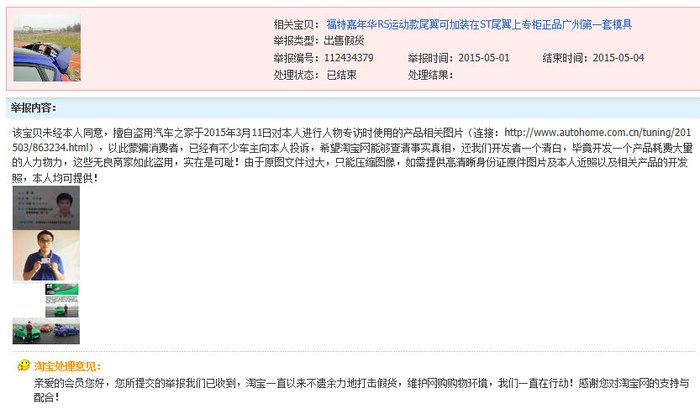Open the product thumbnail of the blue car
This screenshot has height=409, width=700.
[47, 47]
